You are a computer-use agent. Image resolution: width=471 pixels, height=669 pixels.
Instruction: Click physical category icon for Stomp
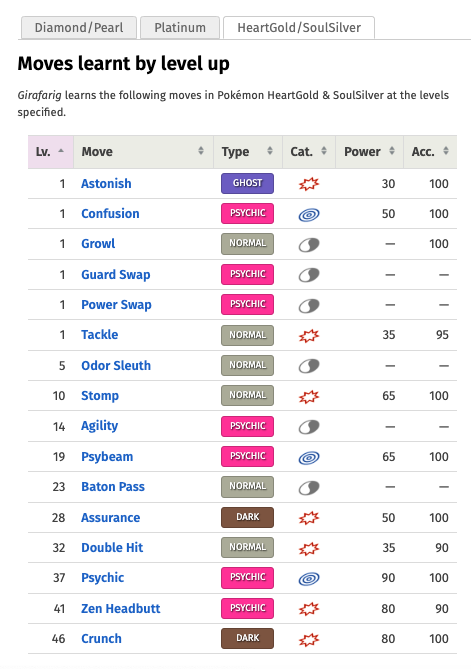coord(309,397)
